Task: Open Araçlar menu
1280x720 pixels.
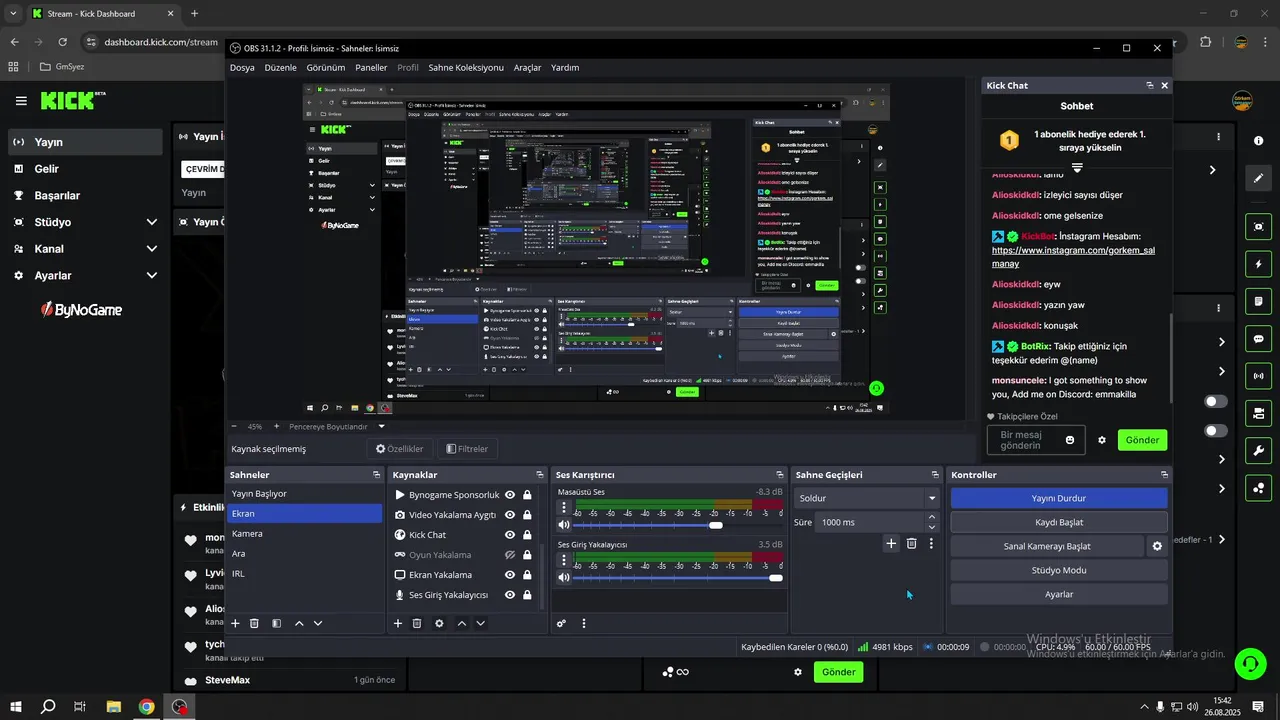Action: coord(527,67)
